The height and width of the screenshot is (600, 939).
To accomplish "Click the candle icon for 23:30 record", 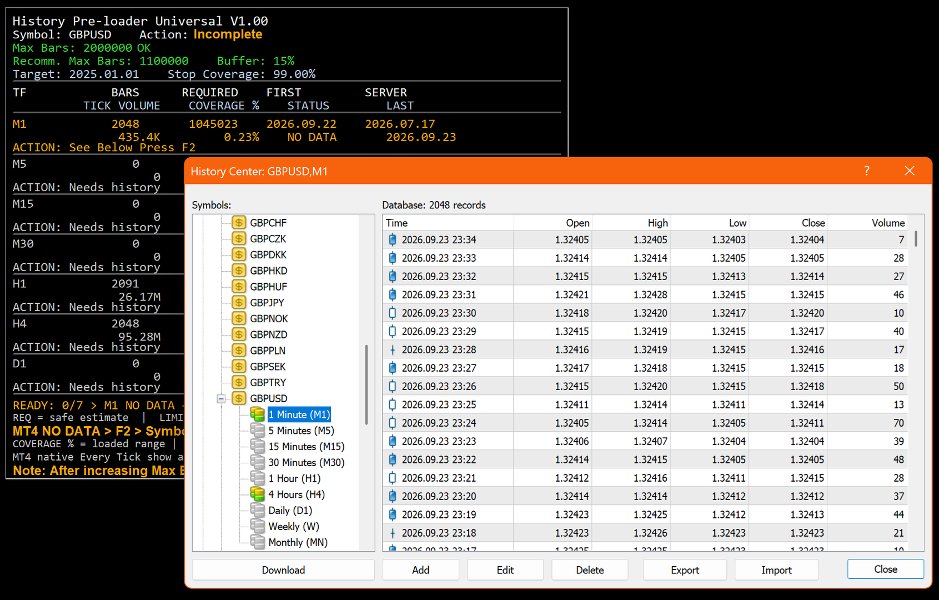I will (x=392, y=313).
